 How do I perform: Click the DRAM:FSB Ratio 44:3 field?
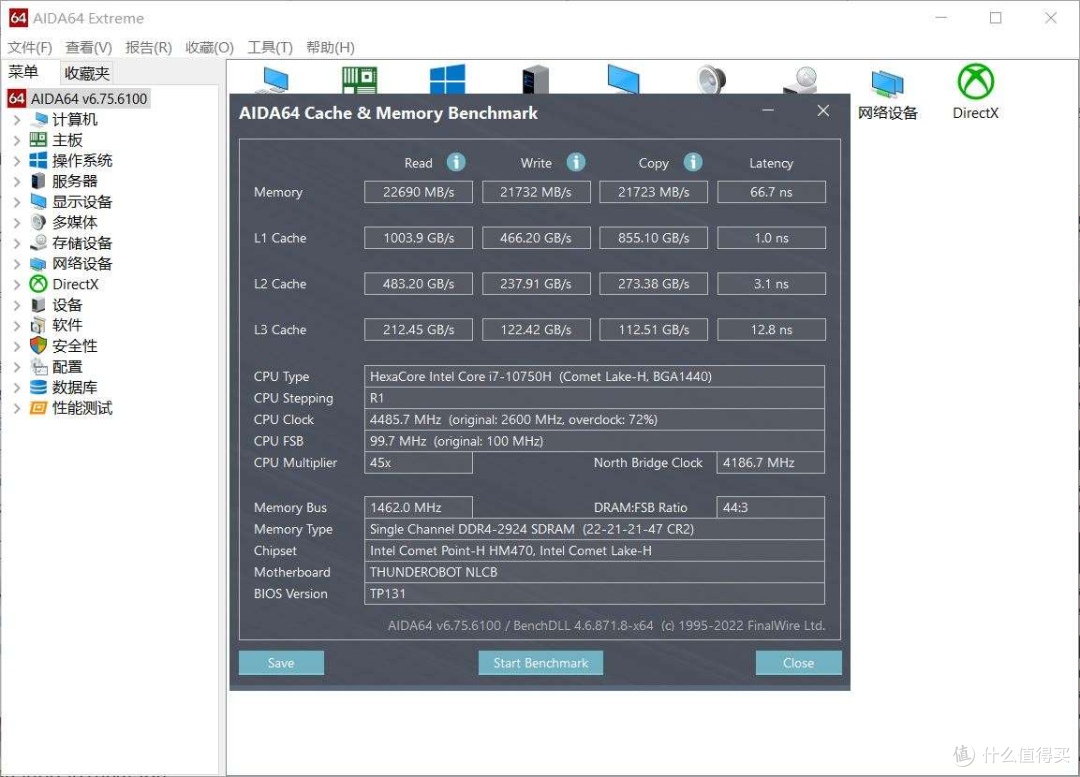click(x=771, y=507)
